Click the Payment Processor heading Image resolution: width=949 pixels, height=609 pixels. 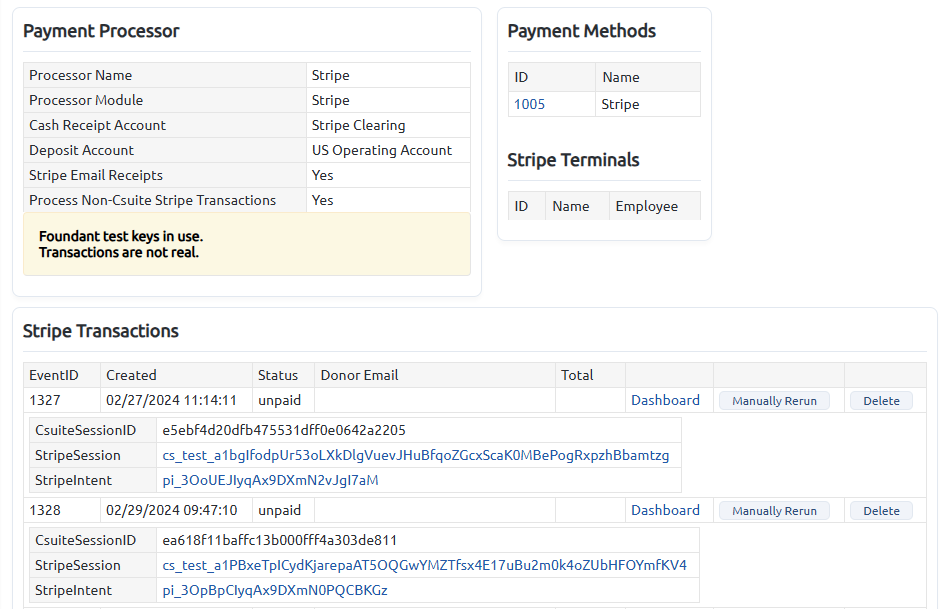click(101, 31)
